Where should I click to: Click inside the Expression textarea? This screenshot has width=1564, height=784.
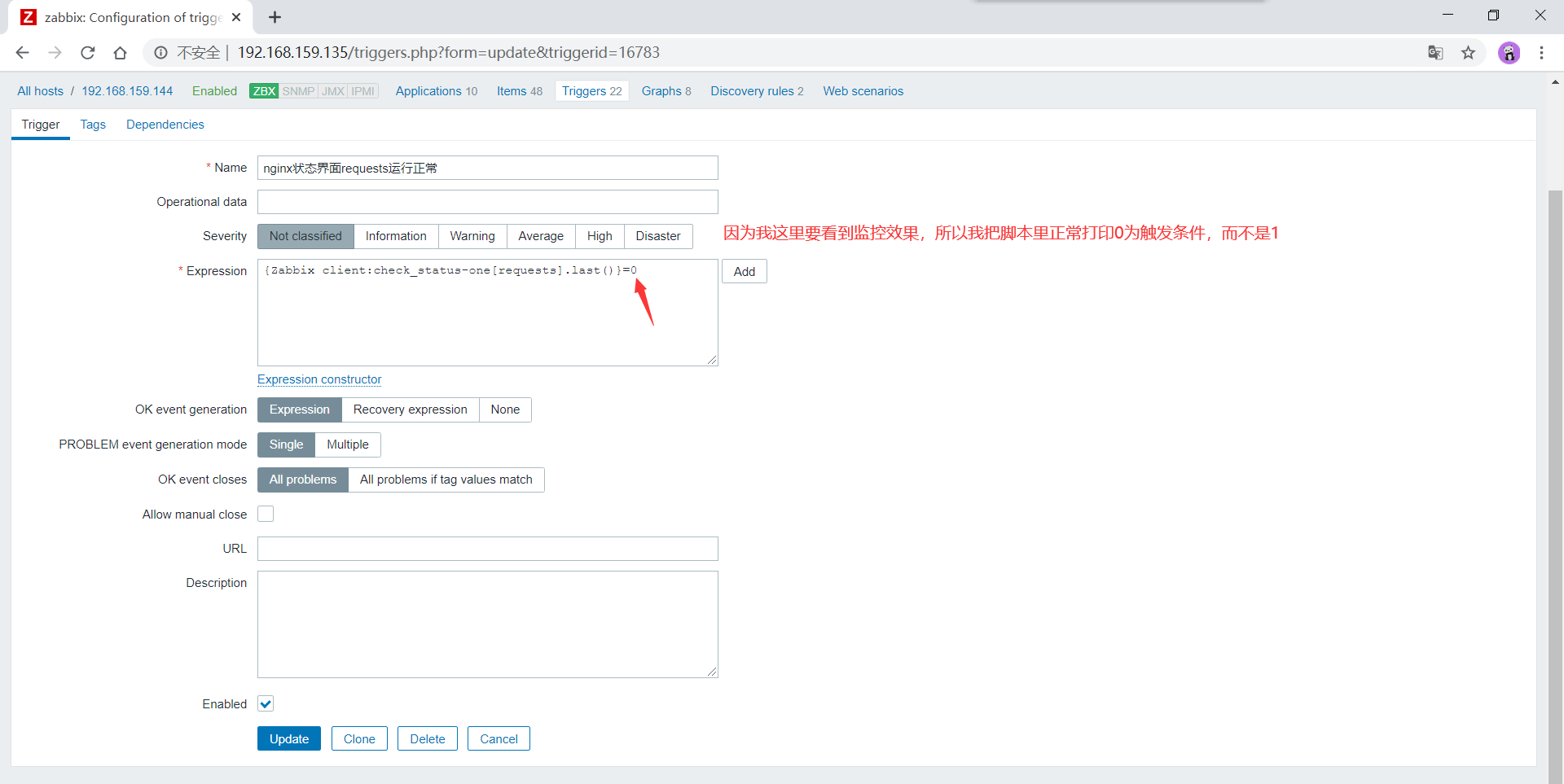(488, 313)
